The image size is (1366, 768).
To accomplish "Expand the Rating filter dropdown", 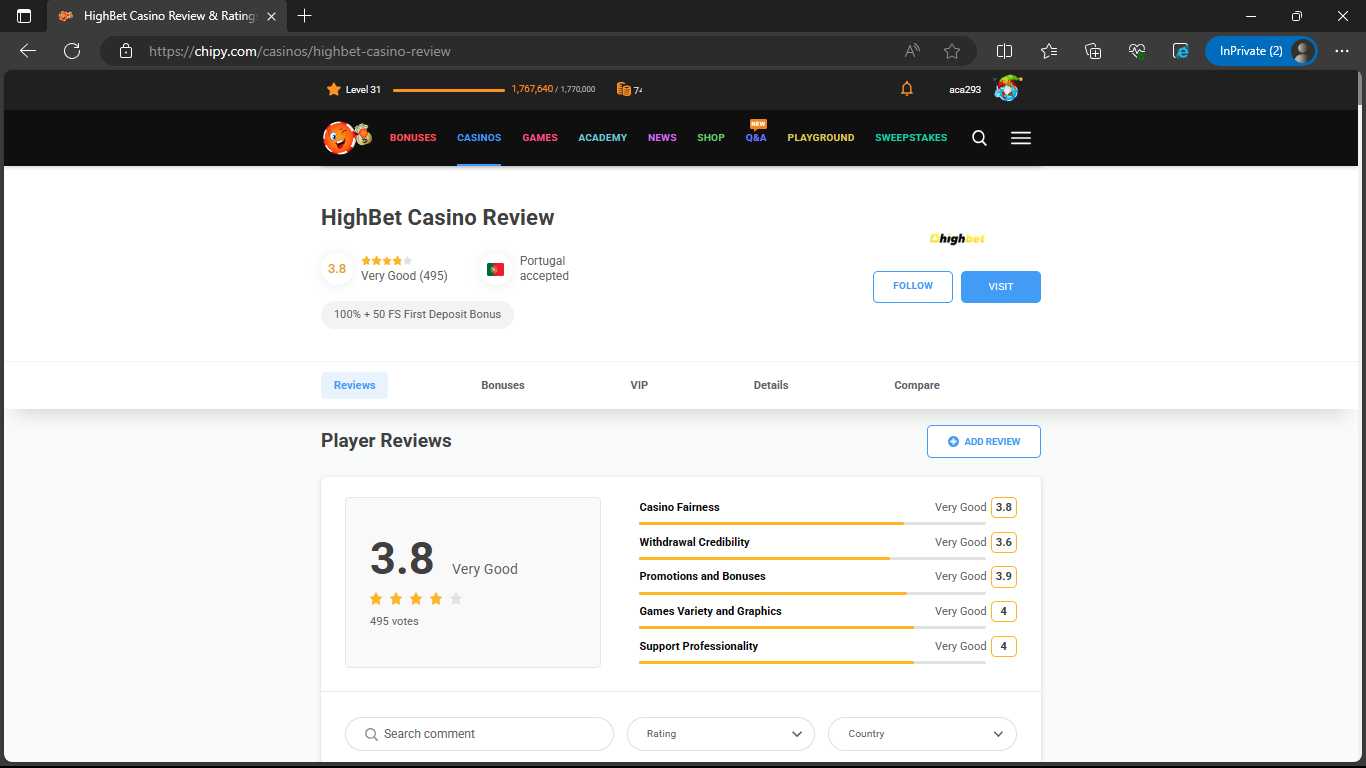I will pyautogui.click(x=721, y=734).
